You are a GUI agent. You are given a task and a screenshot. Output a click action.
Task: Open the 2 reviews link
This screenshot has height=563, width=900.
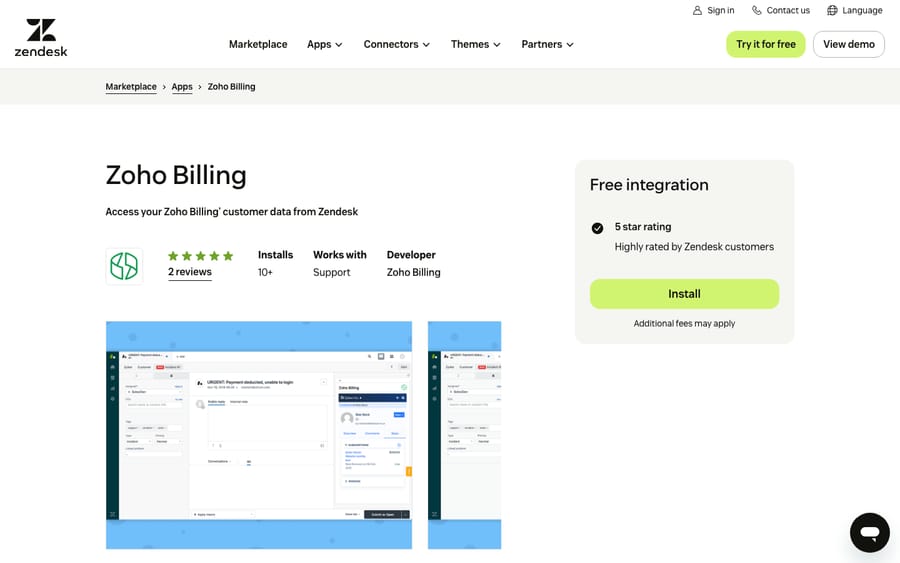tap(189, 272)
